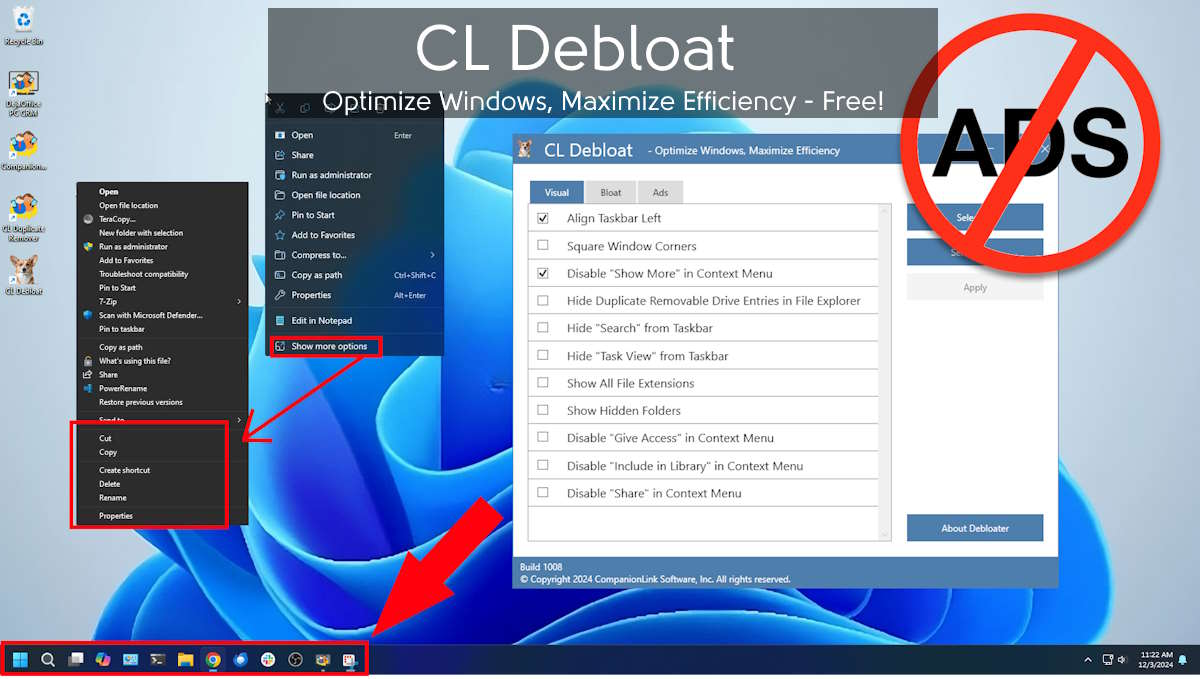Viewport: 1200px width, 679px height.
Task: Check Disable "Include in Library" in Context Menu
Action: [543, 465]
